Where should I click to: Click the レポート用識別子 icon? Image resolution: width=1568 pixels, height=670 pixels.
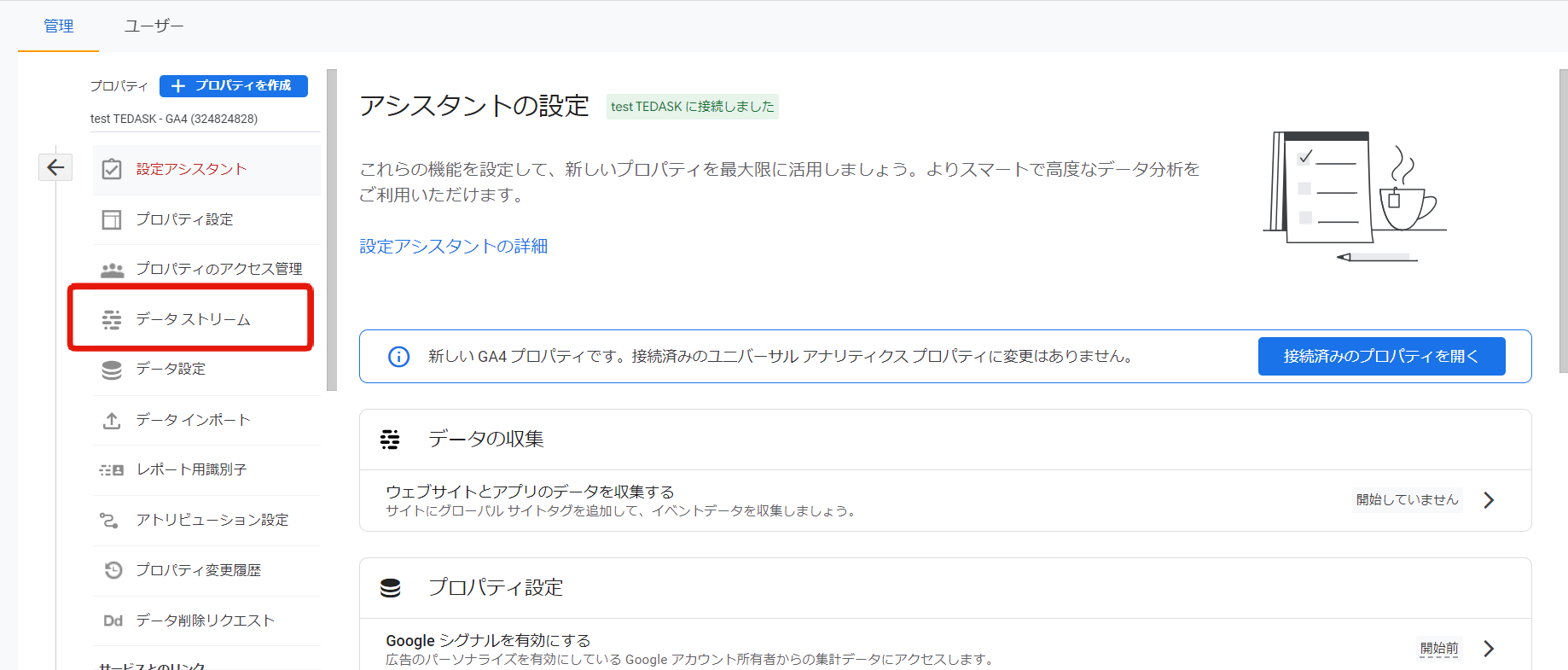(112, 470)
